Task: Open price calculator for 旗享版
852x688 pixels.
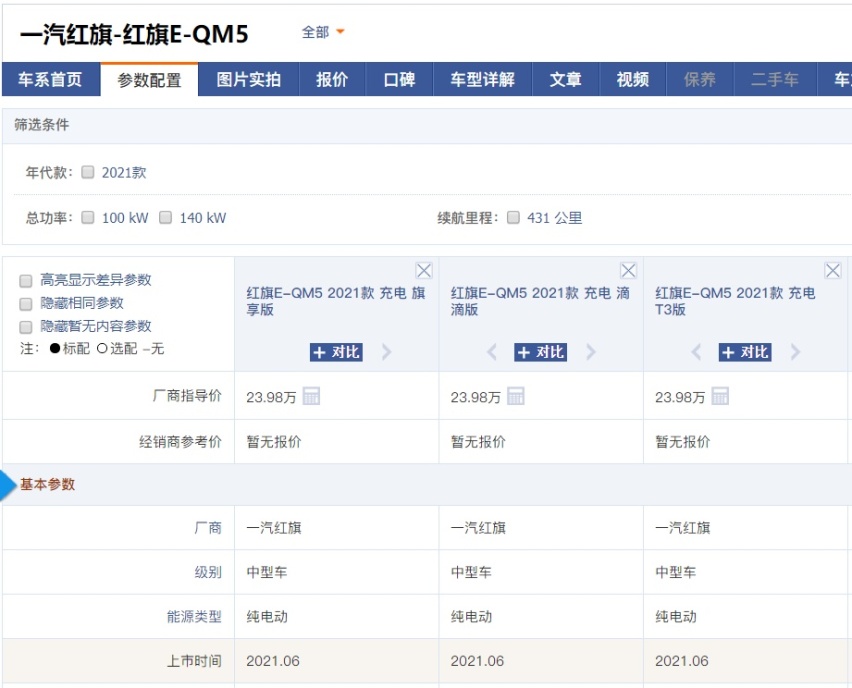Action: tap(311, 396)
